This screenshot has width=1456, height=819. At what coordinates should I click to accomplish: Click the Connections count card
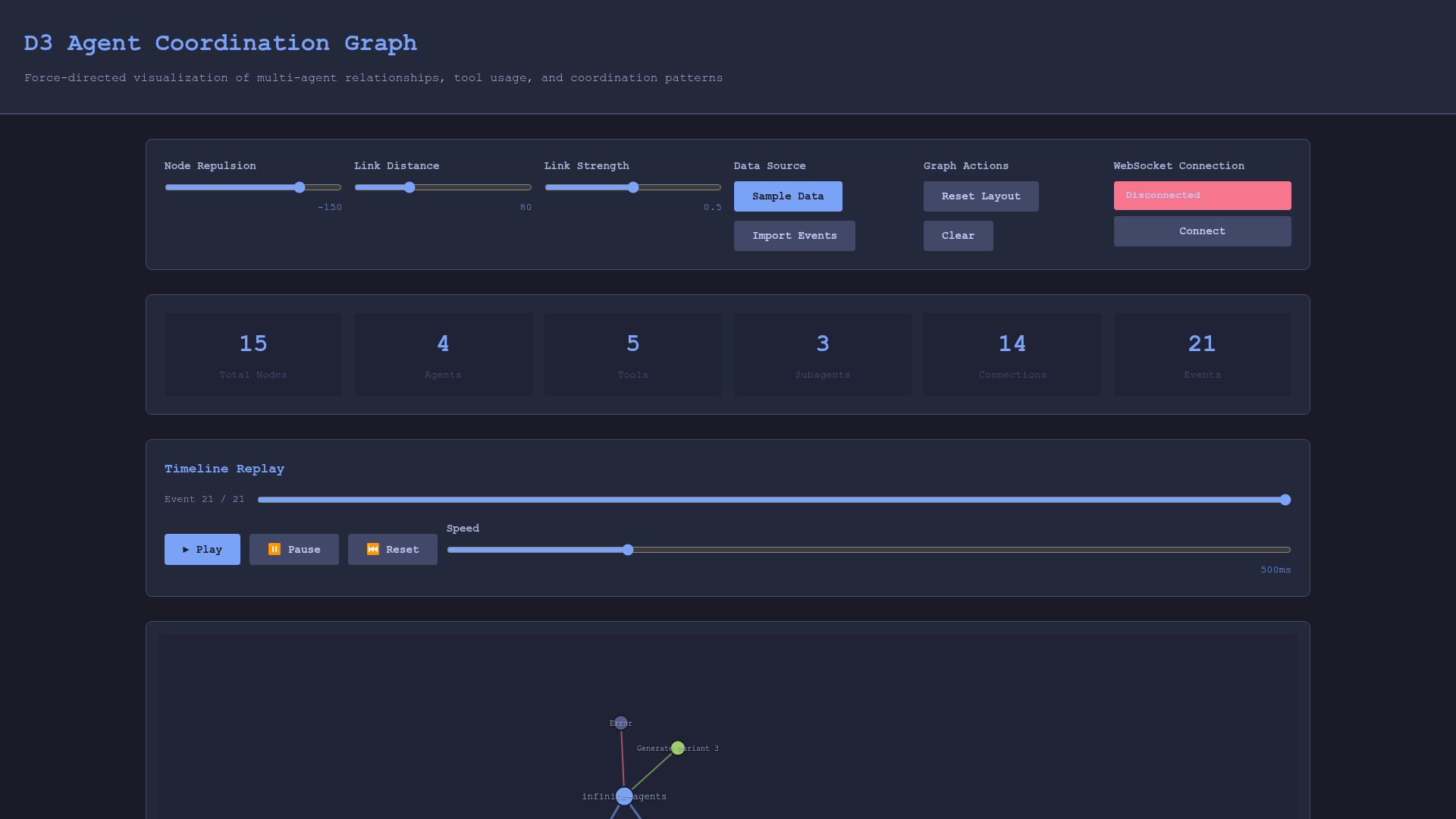point(1012,354)
